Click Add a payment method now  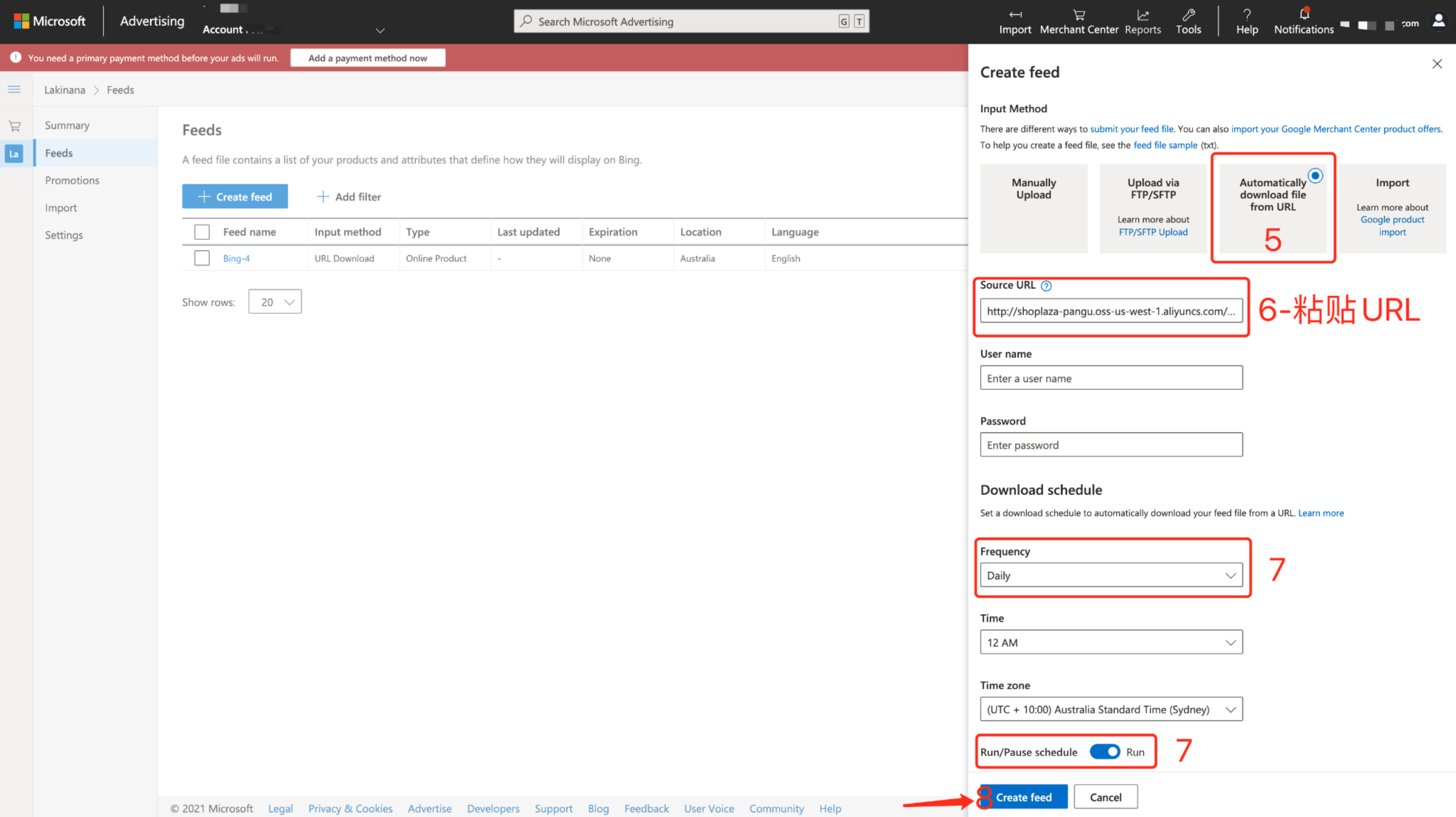pos(367,58)
